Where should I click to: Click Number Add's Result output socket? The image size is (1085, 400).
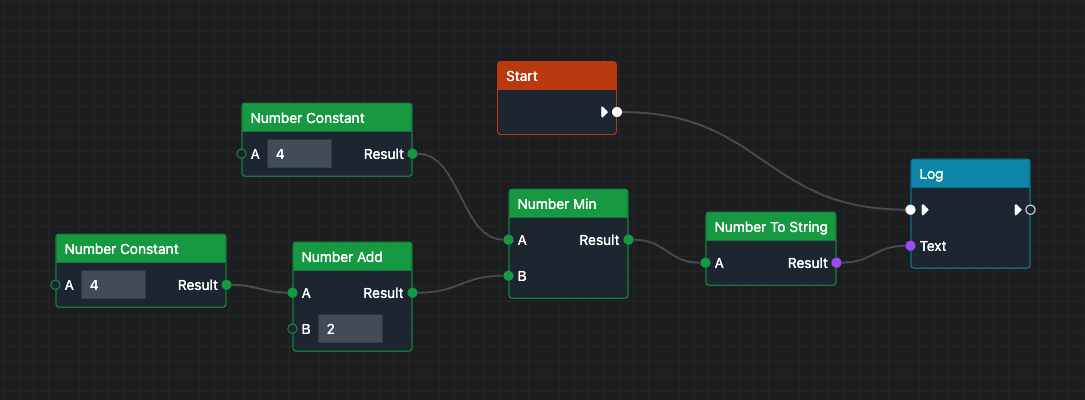point(412,293)
